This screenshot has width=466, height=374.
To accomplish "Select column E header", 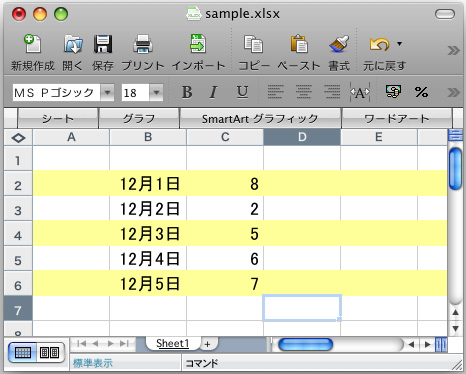I will (x=379, y=137).
